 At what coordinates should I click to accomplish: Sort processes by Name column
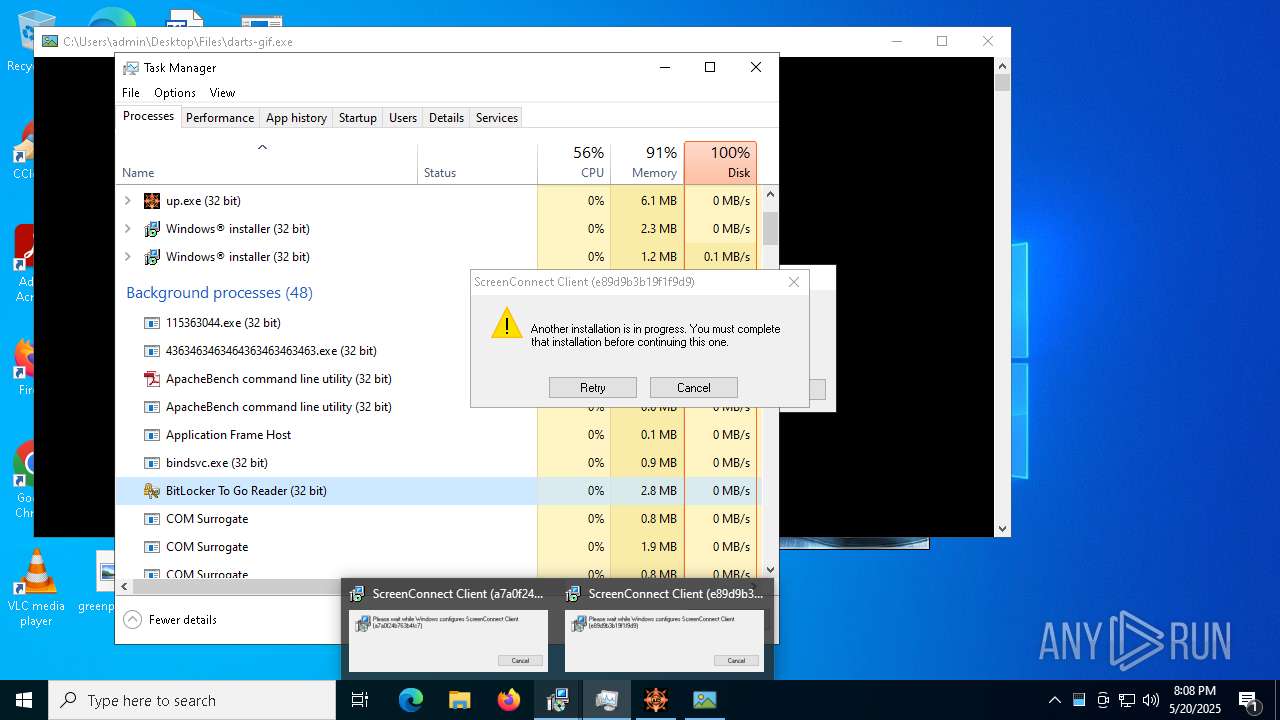[x=266, y=164]
